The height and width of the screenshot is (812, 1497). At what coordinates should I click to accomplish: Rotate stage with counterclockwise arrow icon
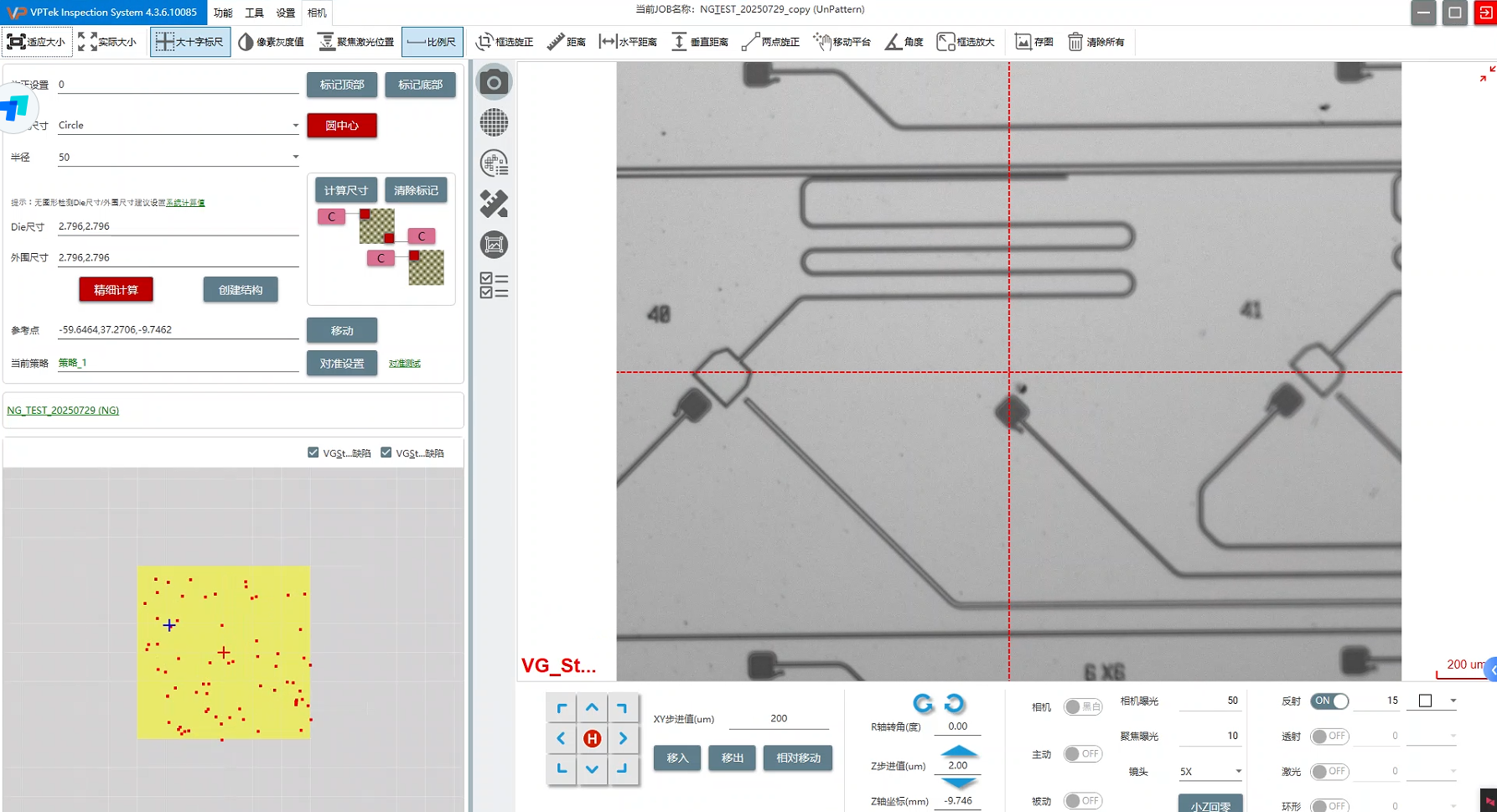923,703
